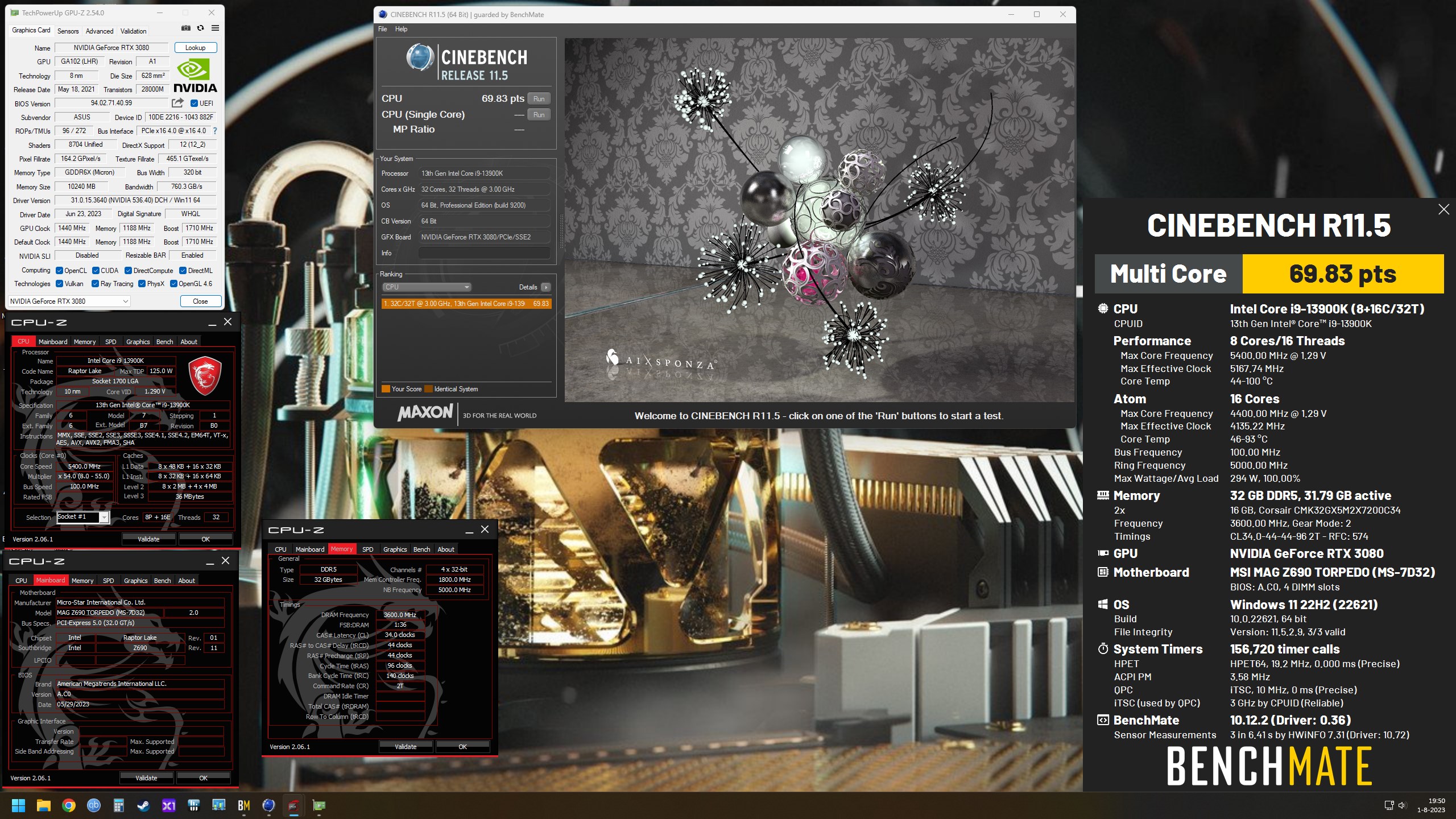Click the Lookup button in GPU-Z

tap(195, 48)
